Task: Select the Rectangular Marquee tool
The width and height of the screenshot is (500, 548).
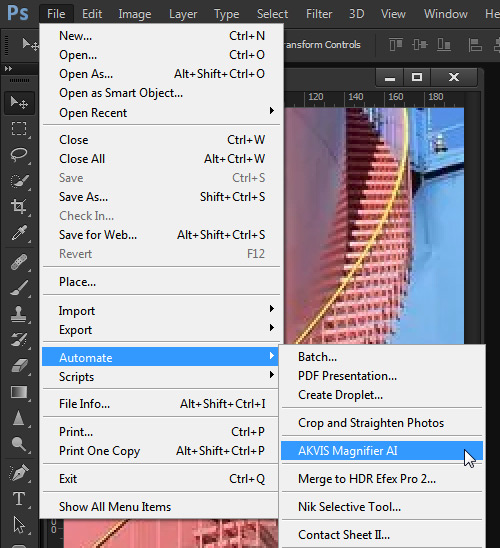Action: [19, 128]
